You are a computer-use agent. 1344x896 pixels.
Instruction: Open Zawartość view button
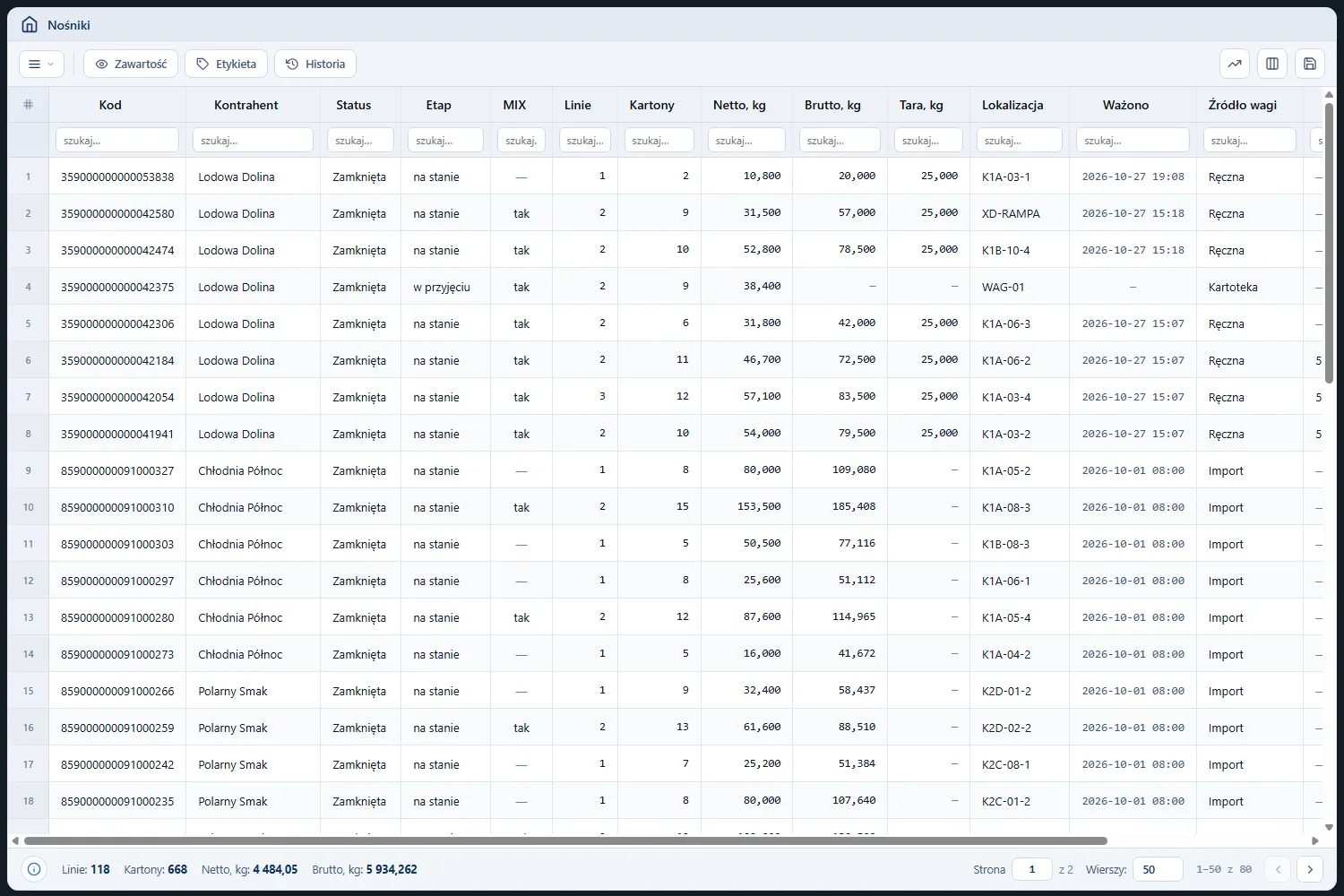[x=131, y=64]
